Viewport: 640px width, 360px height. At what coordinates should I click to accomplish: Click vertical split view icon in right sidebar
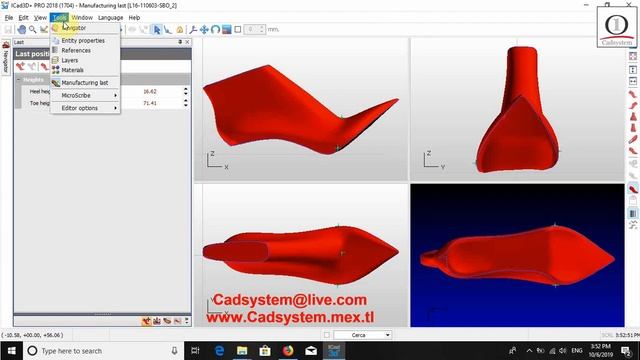[633, 70]
